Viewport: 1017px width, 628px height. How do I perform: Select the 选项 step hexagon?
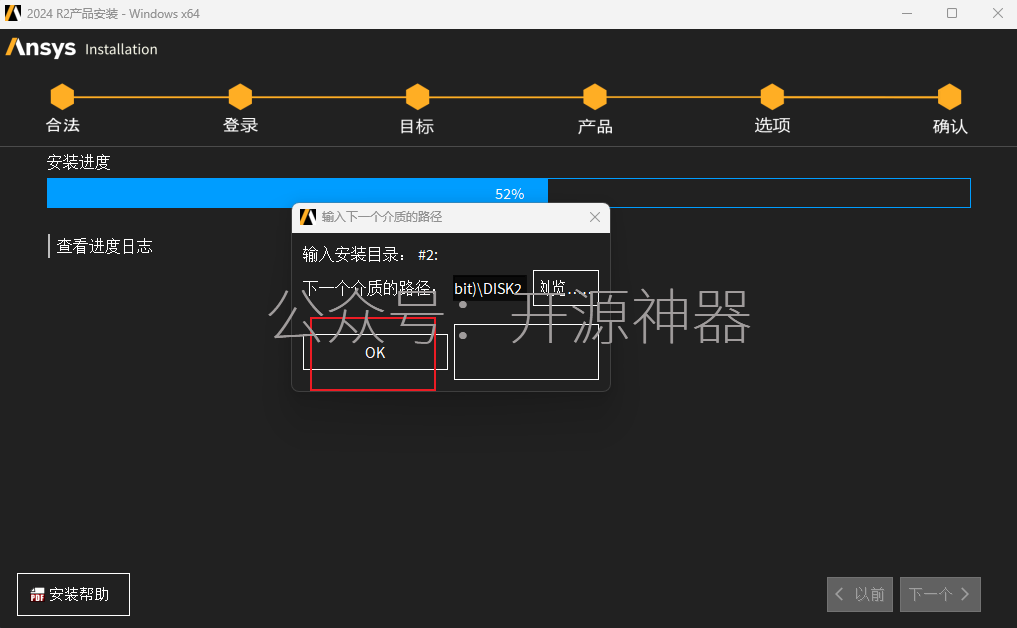(x=772, y=97)
